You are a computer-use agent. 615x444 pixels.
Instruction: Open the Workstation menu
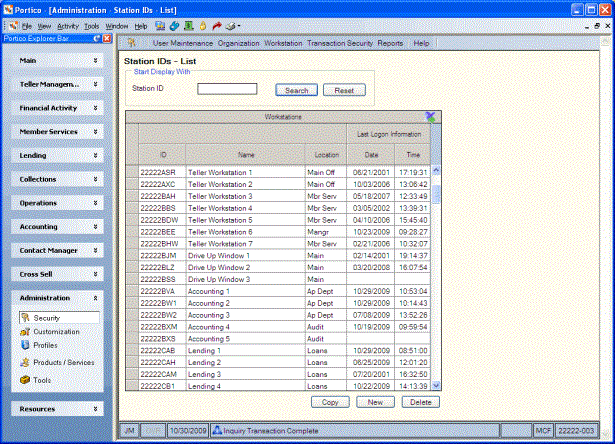point(283,43)
